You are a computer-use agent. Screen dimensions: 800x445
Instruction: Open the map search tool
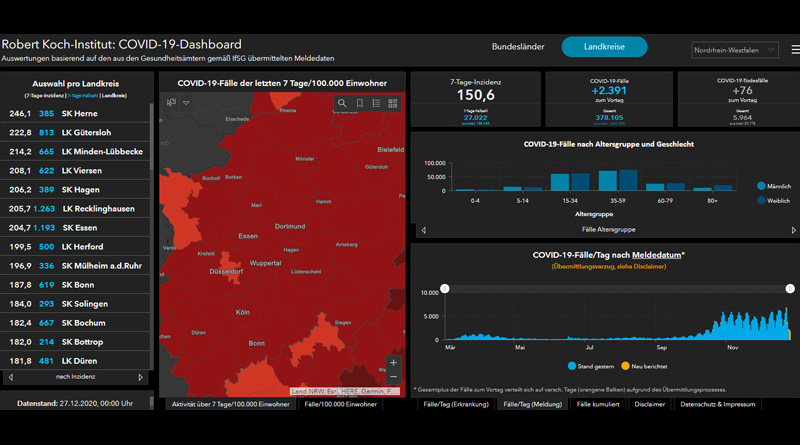pyautogui.click(x=342, y=103)
